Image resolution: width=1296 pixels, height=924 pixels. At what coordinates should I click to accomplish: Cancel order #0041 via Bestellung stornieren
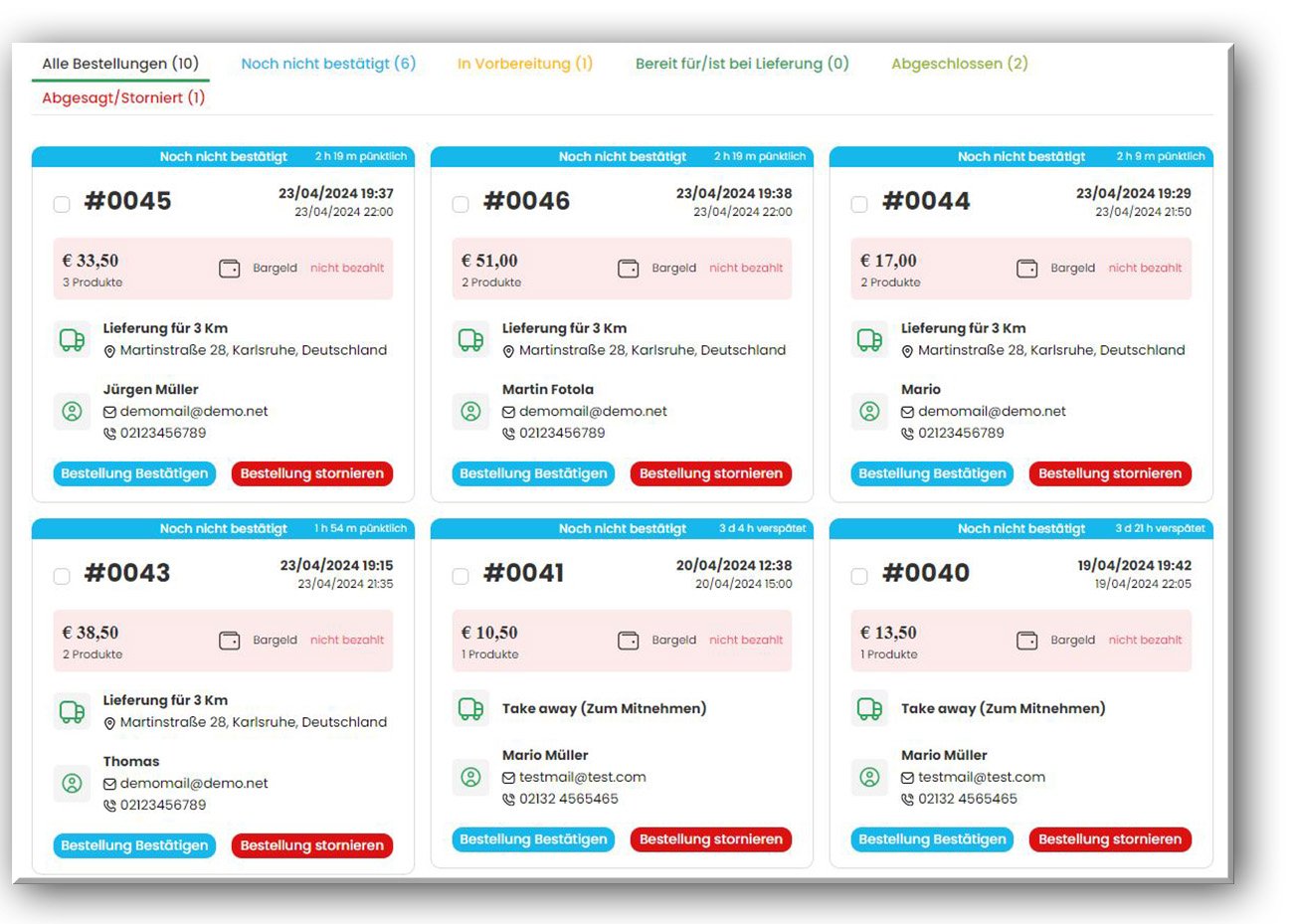710,839
